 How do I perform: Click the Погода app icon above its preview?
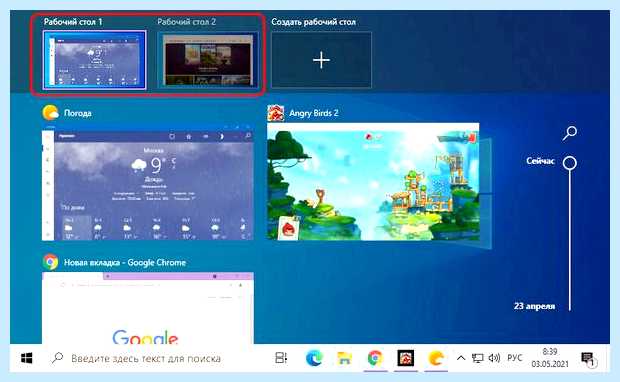pos(51,113)
